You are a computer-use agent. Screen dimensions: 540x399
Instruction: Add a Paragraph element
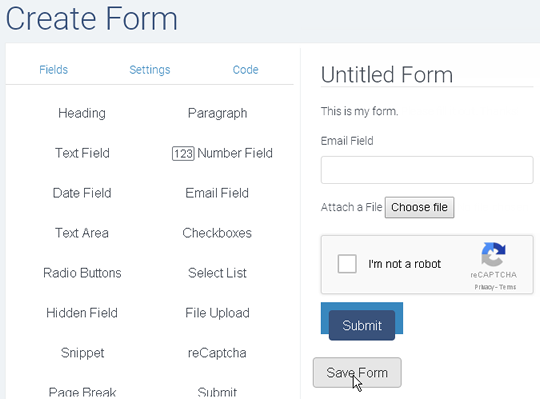217,113
